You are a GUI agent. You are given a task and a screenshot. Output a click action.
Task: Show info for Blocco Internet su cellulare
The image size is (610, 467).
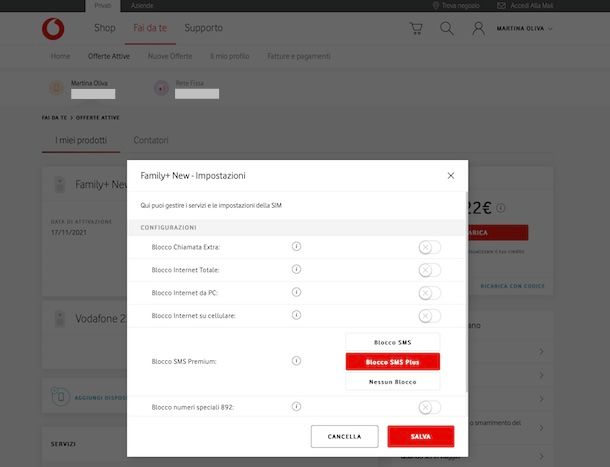(x=296, y=315)
